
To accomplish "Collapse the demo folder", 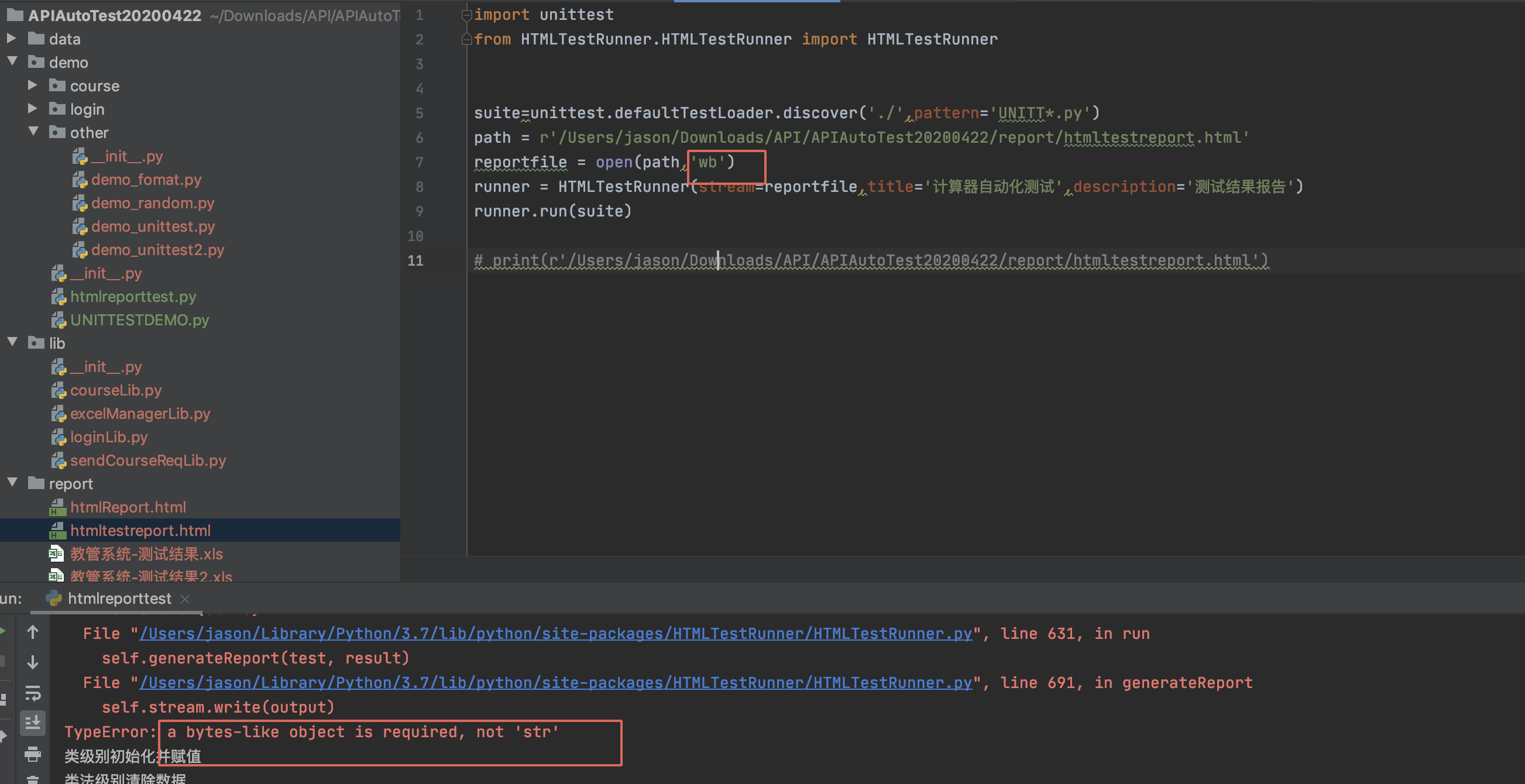I will pos(11,61).
